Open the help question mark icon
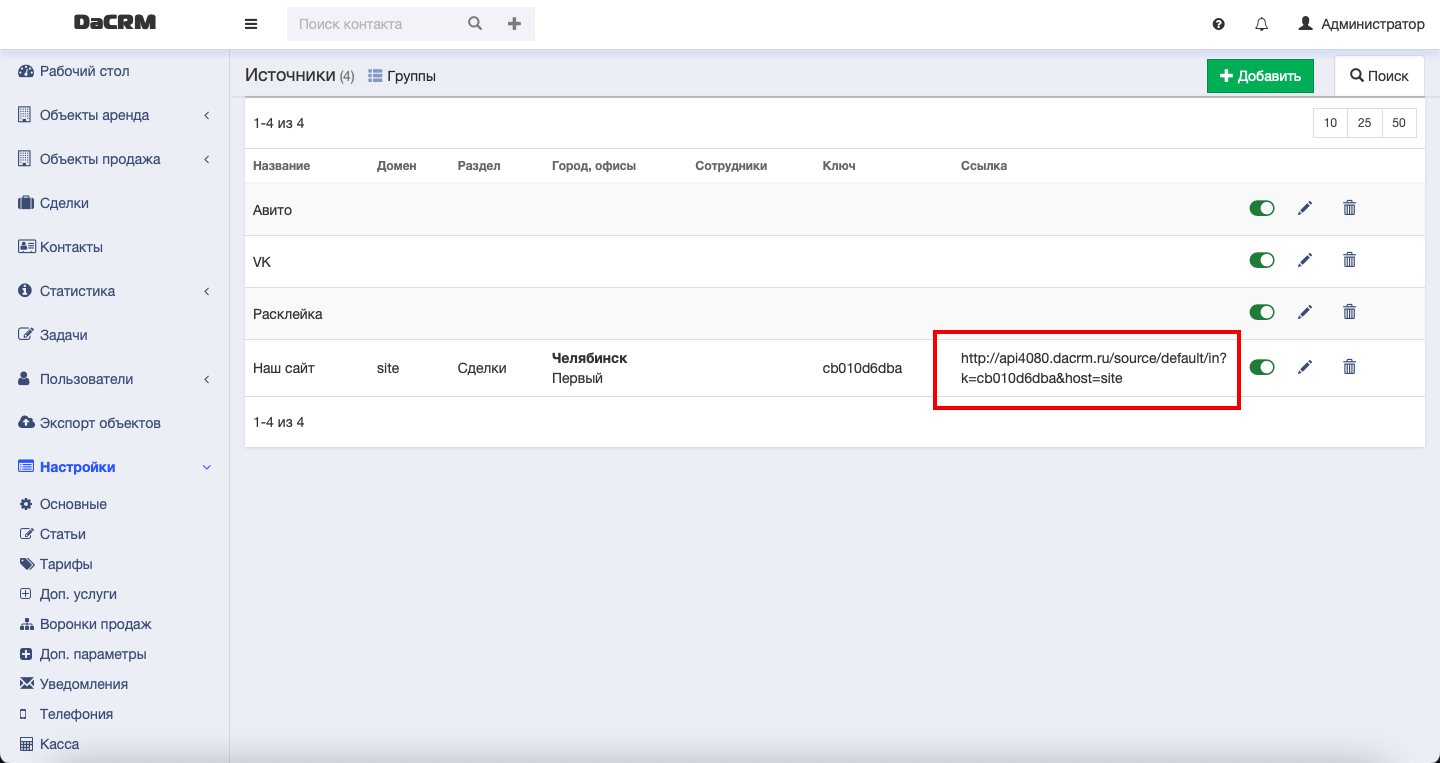 pos(1218,24)
